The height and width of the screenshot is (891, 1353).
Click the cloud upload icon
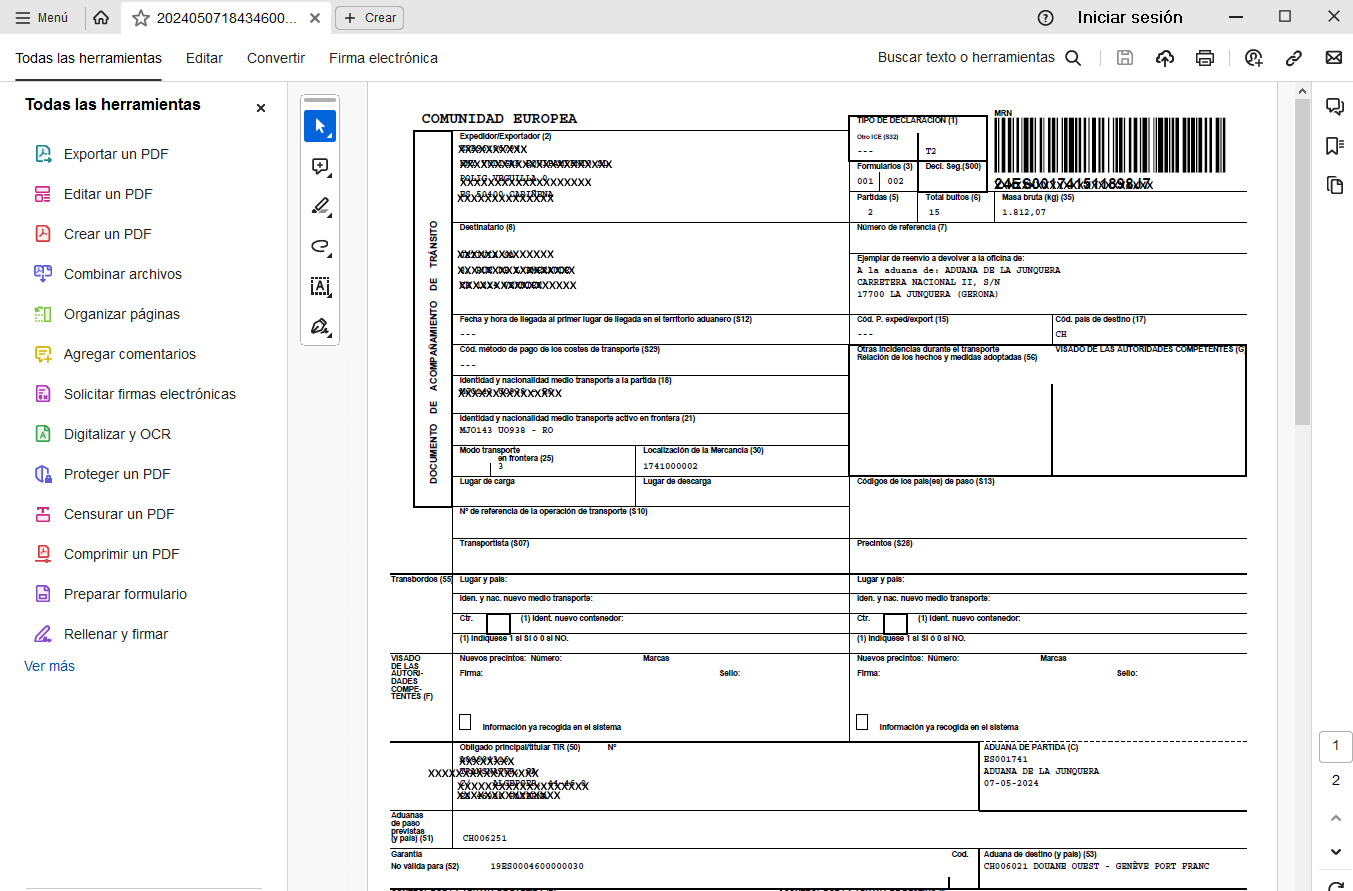(x=1165, y=58)
